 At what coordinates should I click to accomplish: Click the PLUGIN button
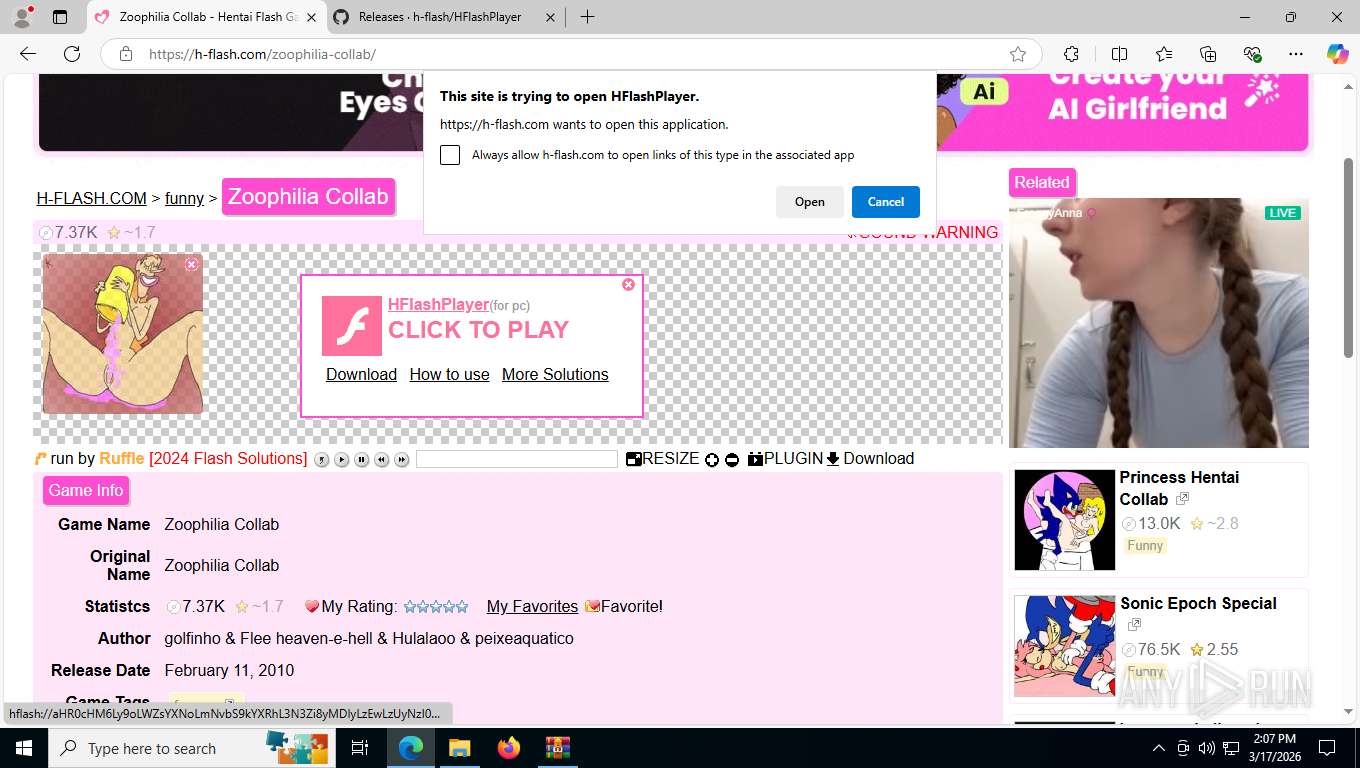pyautogui.click(x=785, y=458)
